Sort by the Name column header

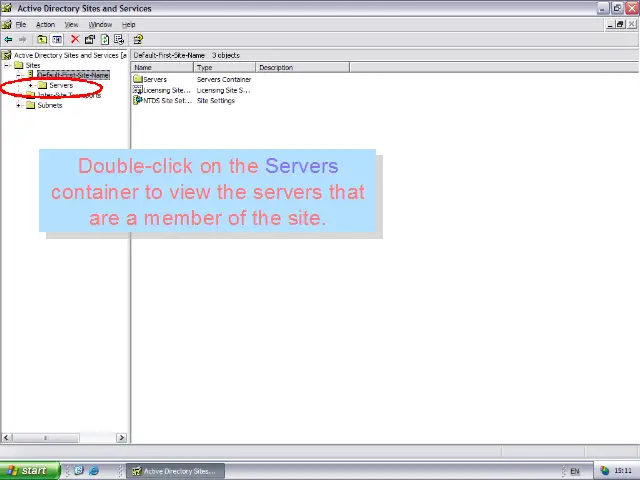162,67
